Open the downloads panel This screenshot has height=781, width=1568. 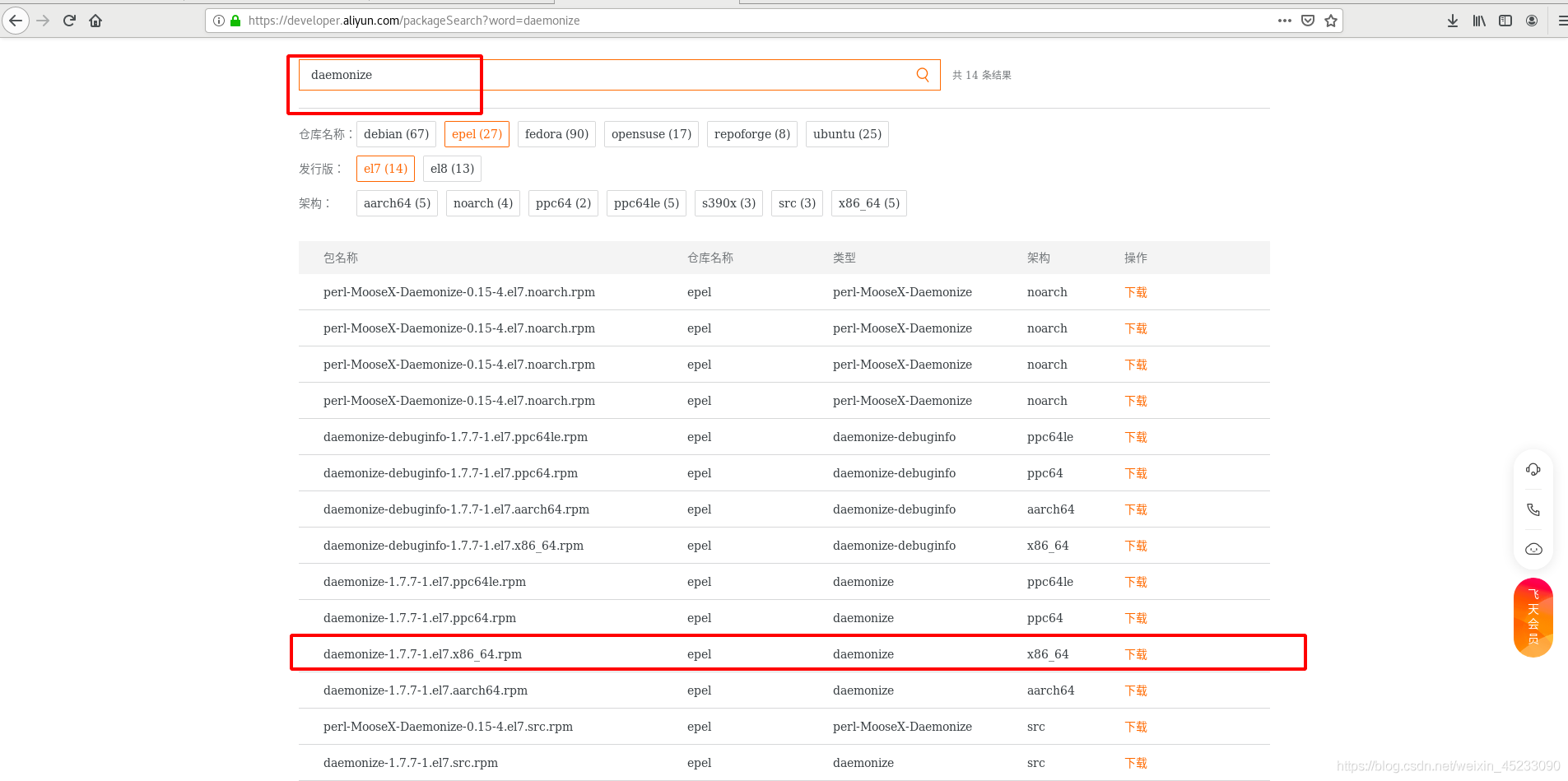(x=1453, y=21)
